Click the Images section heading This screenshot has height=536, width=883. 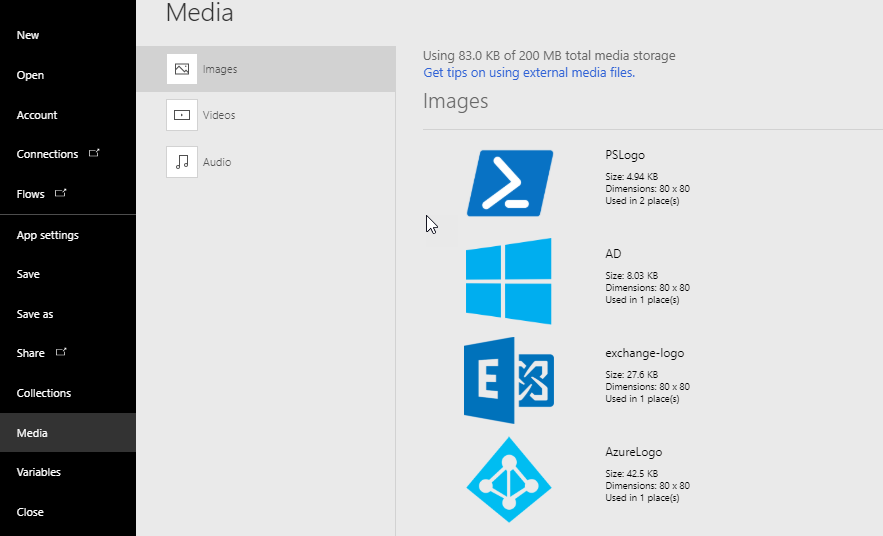tap(456, 101)
